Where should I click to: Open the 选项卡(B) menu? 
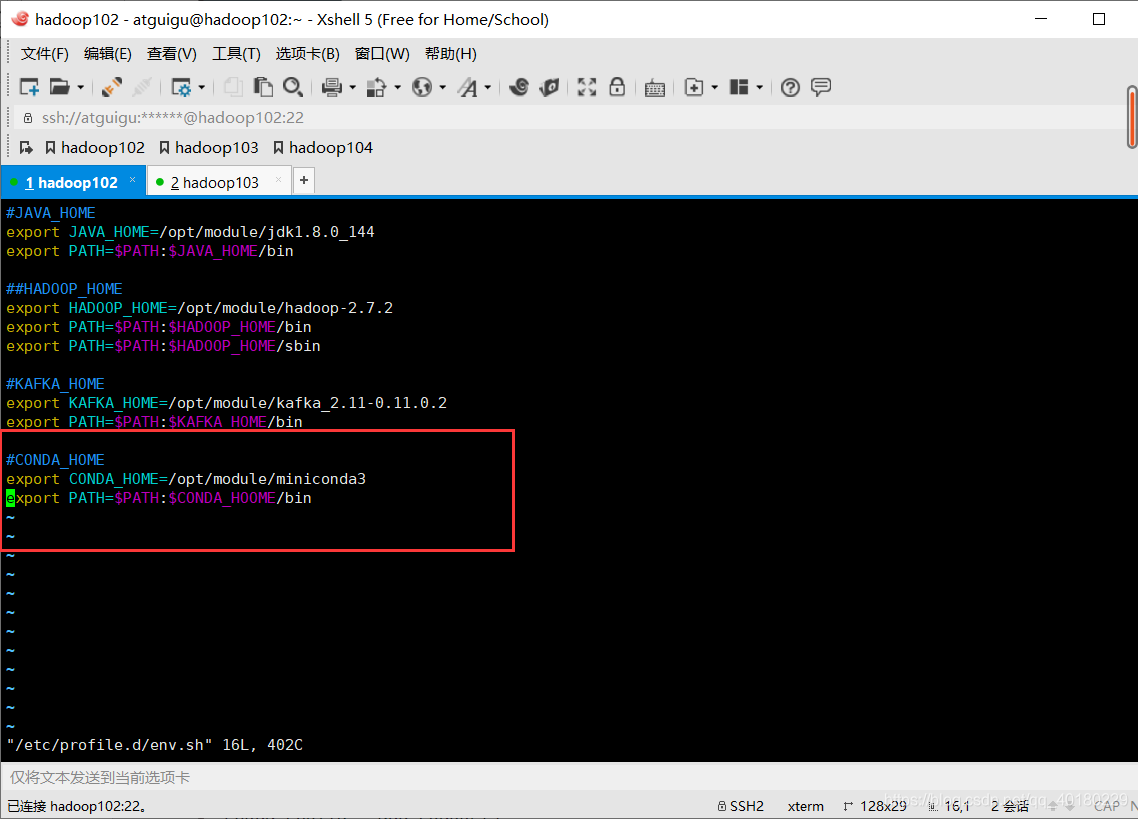[x=307, y=54]
